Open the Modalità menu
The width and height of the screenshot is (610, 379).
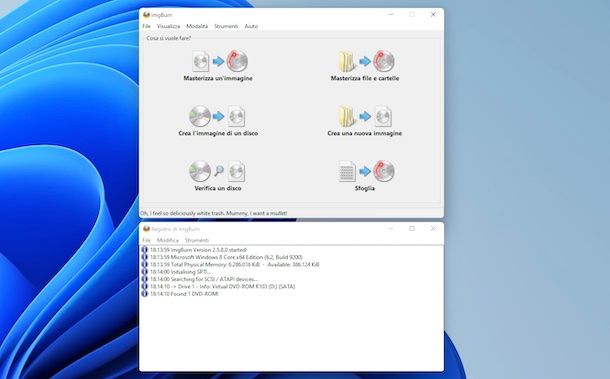coord(197,26)
